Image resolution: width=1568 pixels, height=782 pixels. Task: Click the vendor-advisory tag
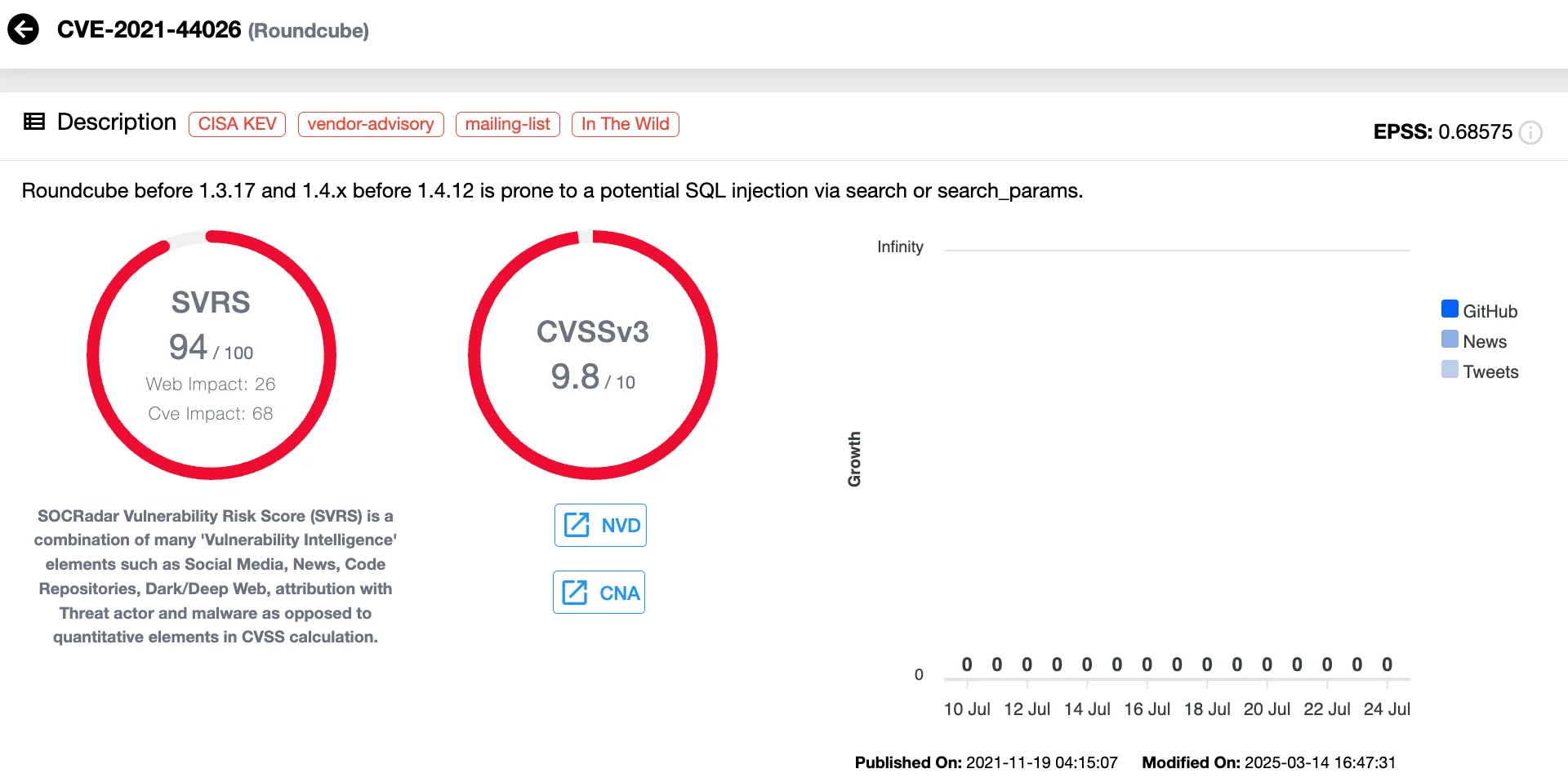pyautogui.click(x=371, y=124)
